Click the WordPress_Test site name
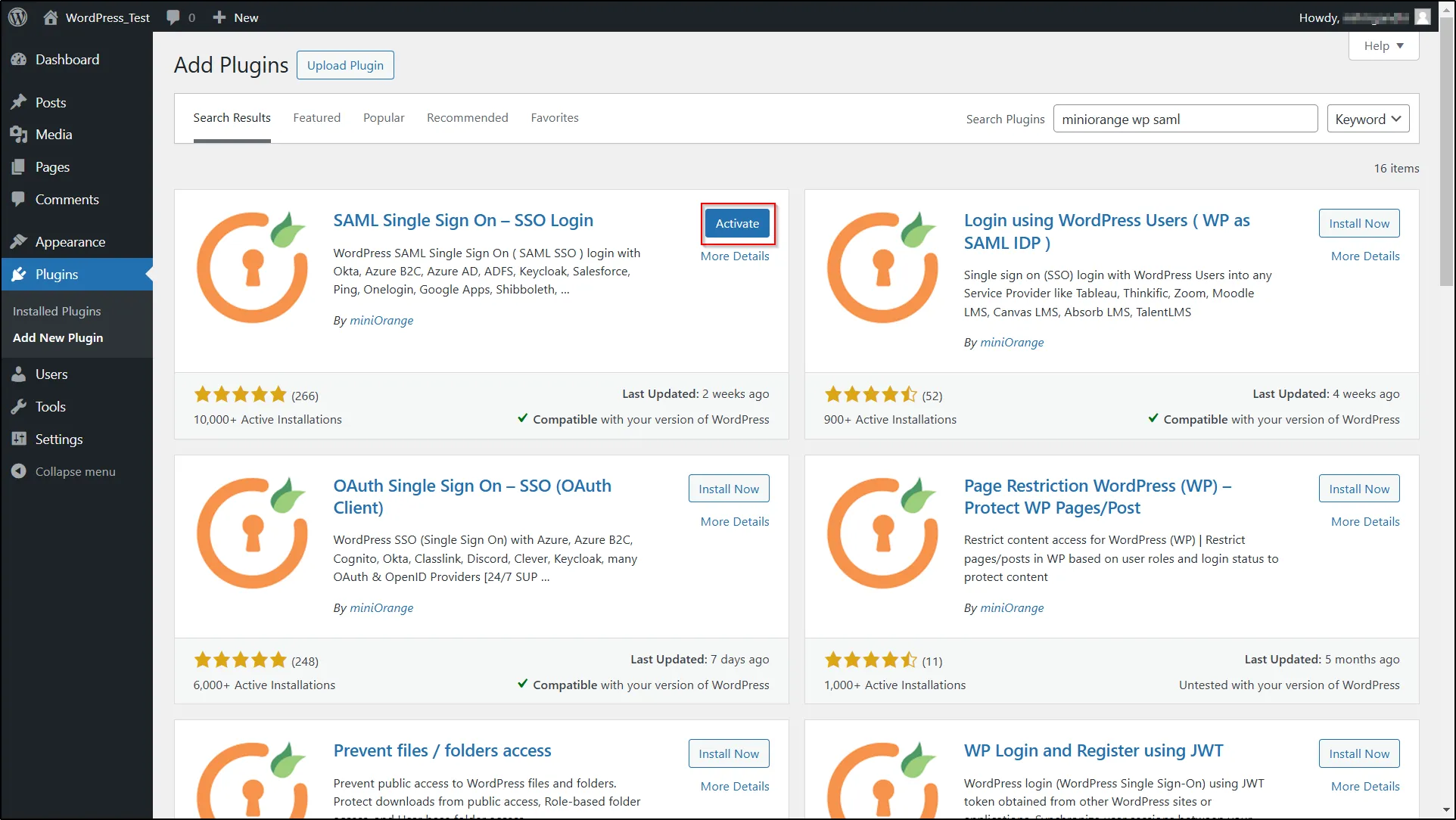This screenshot has height=820, width=1456. (x=107, y=17)
